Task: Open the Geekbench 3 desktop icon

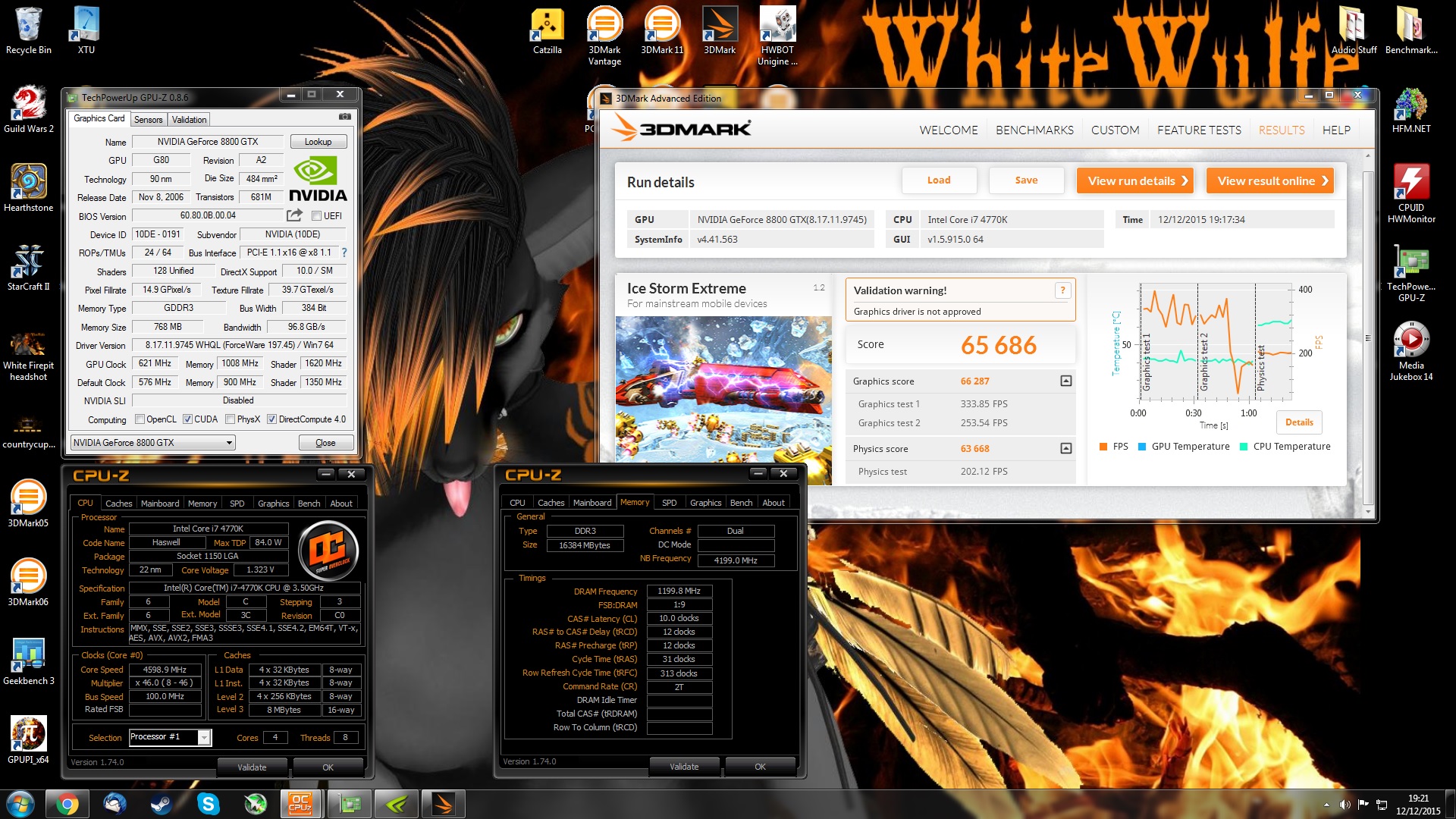Action: click(x=29, y=663)
